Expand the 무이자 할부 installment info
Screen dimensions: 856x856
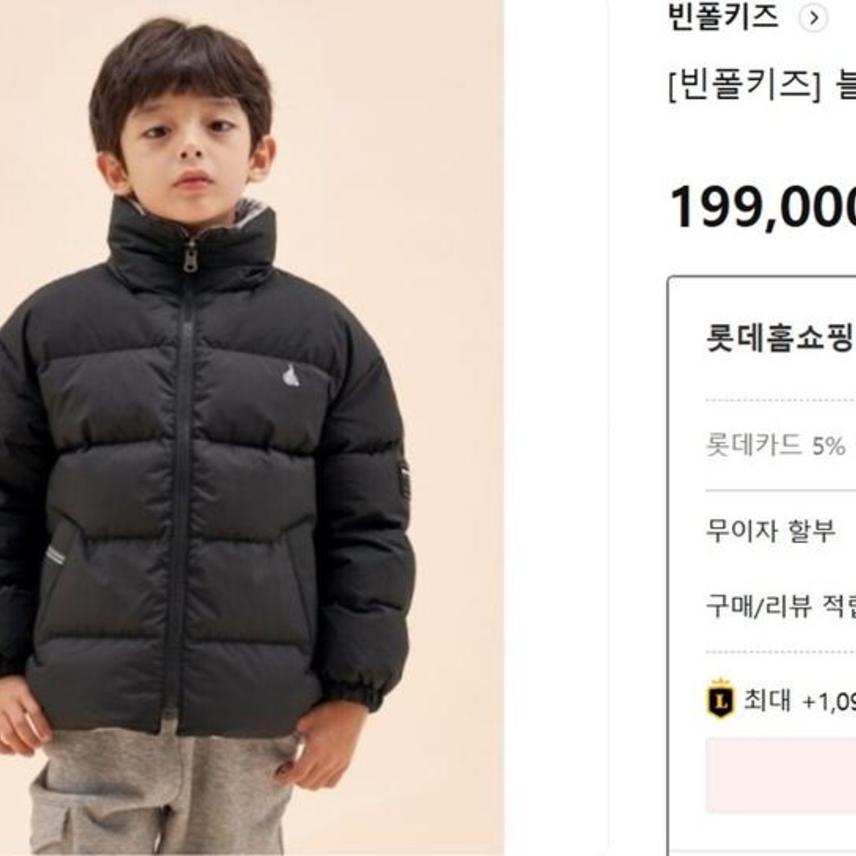(771, 530)
